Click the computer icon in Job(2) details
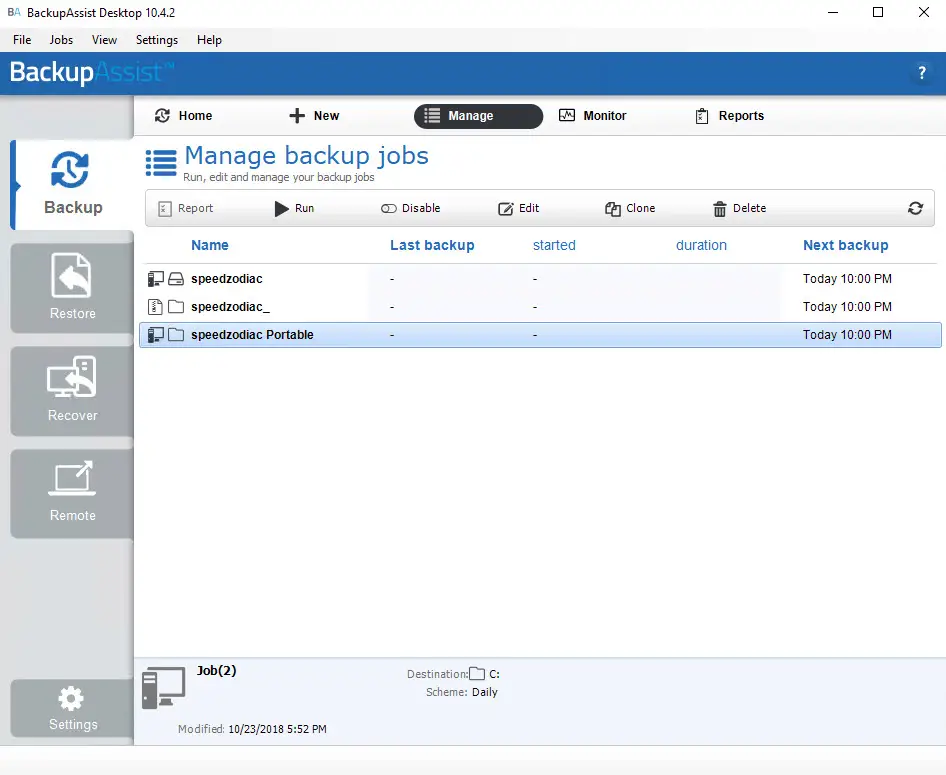946x775 pixels. tap(163, 688)
